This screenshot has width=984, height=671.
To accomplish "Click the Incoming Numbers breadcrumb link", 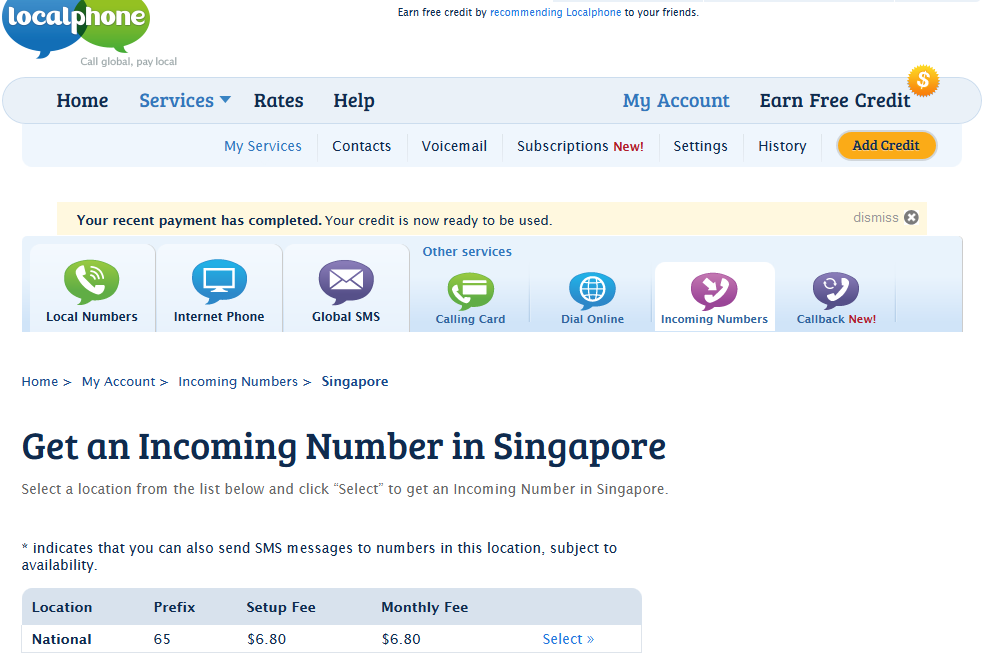I will (238, 382).
